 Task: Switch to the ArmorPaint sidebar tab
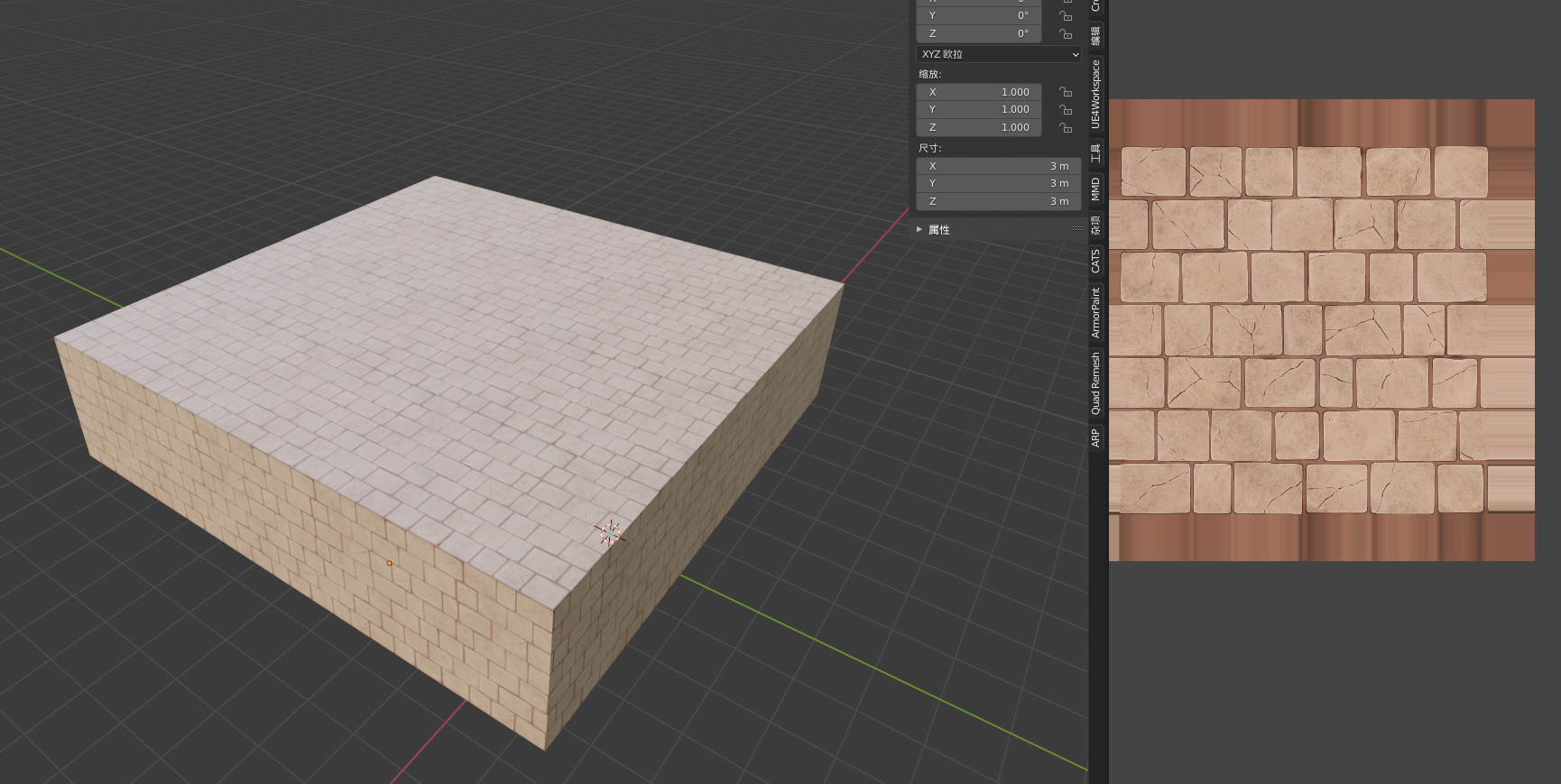pos(1095,312)
